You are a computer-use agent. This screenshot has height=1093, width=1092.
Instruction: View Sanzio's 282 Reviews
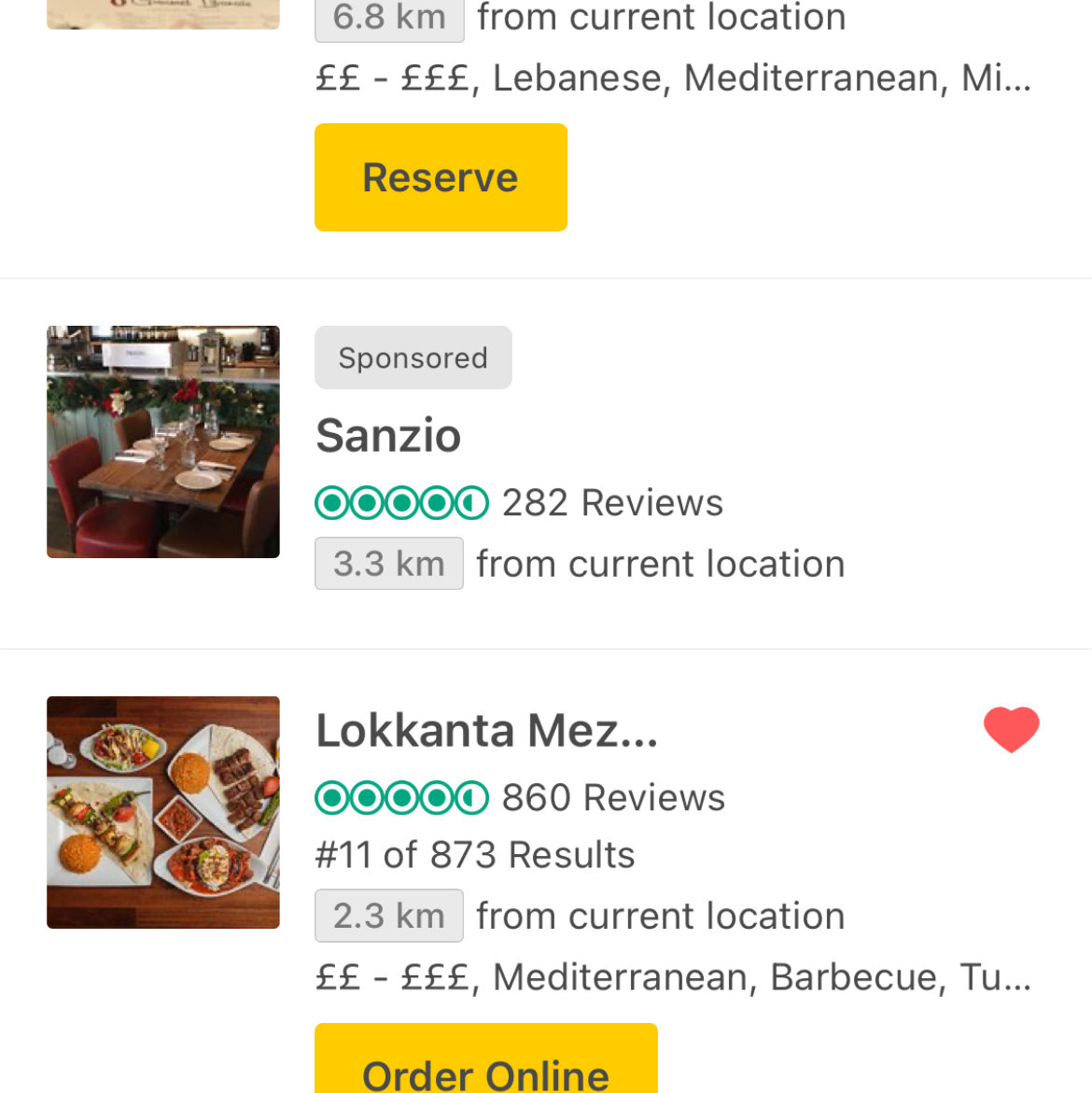[612, 503]
